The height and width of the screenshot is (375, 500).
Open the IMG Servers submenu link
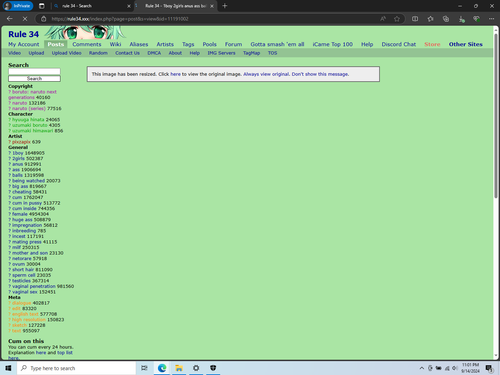tap(221, 53)
